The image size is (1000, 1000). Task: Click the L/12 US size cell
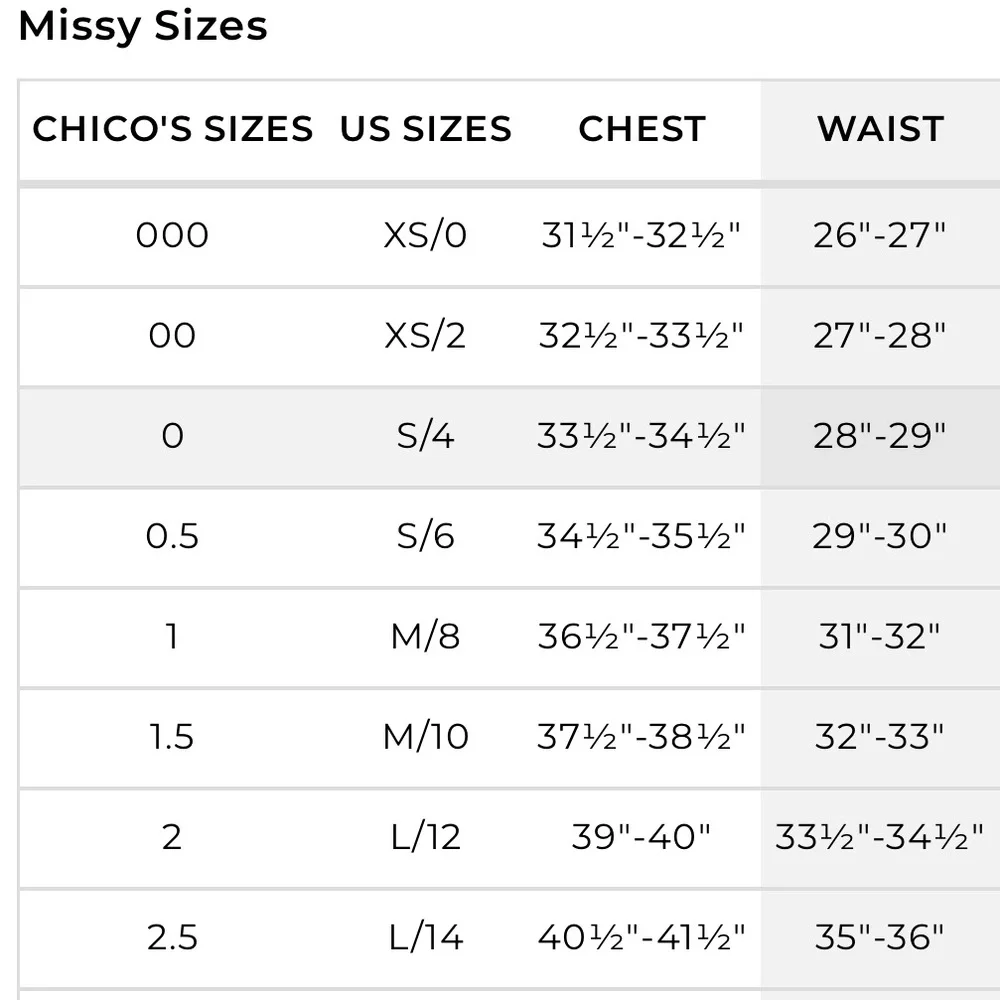click(425, 837)
